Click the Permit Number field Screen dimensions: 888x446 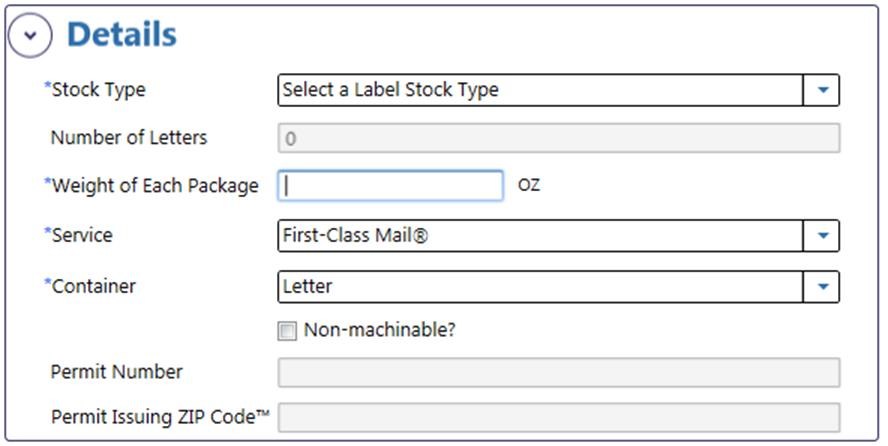tap(558, 372)
